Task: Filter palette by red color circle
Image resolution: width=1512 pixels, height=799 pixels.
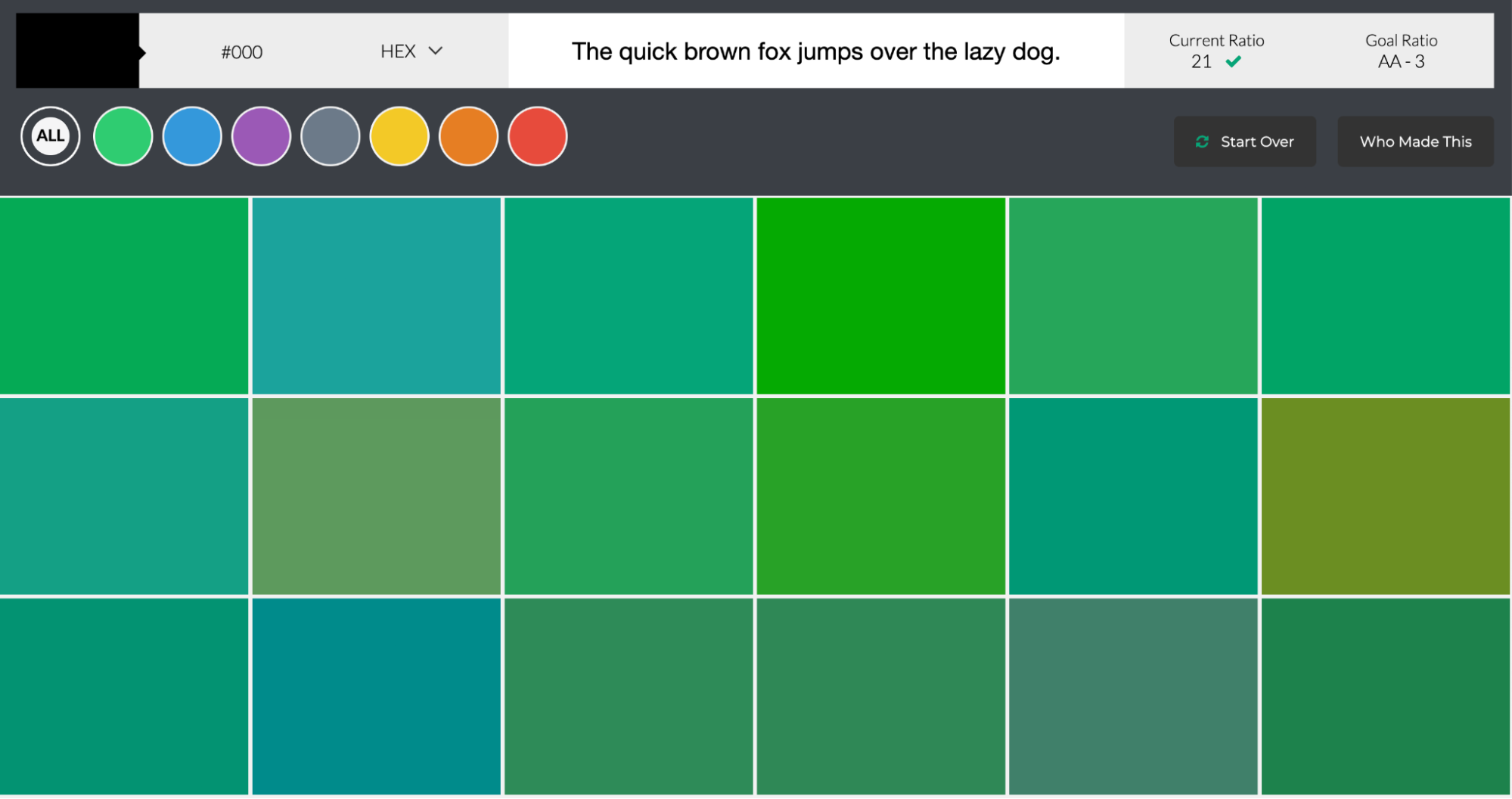Action: (x=537, y=136)
